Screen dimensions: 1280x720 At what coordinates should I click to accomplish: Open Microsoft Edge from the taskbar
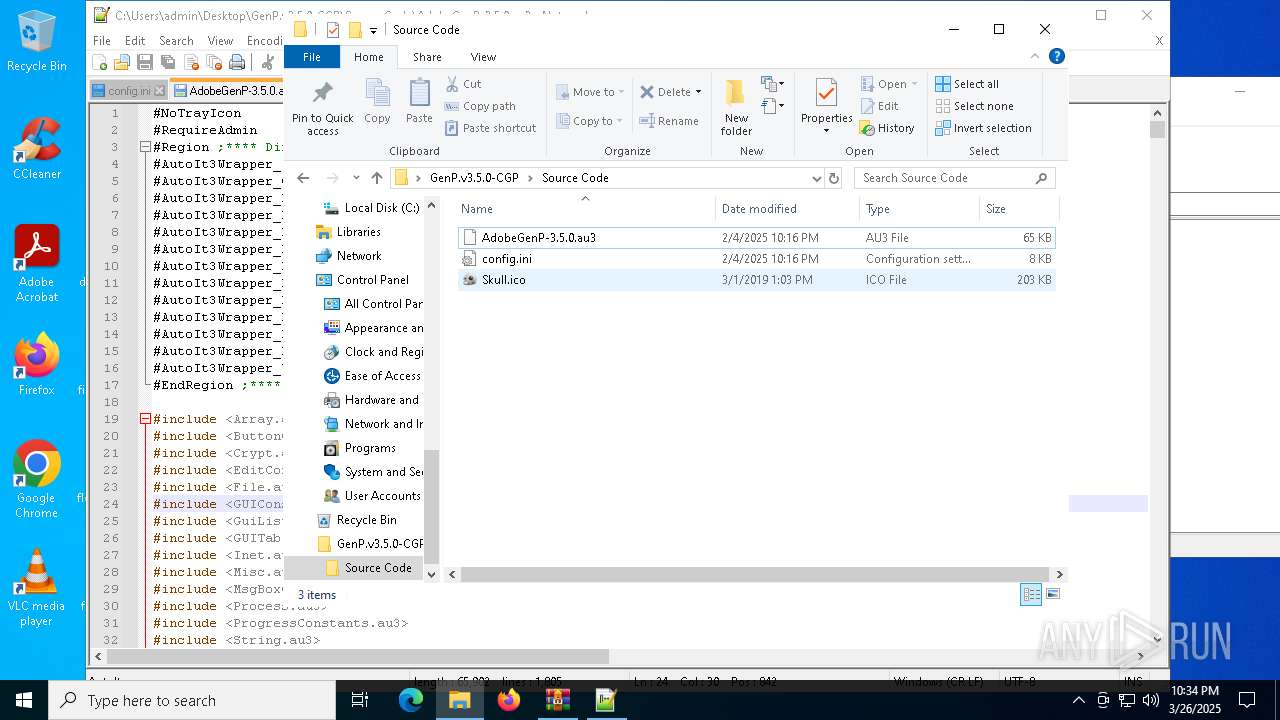click(x=411, y=700)
